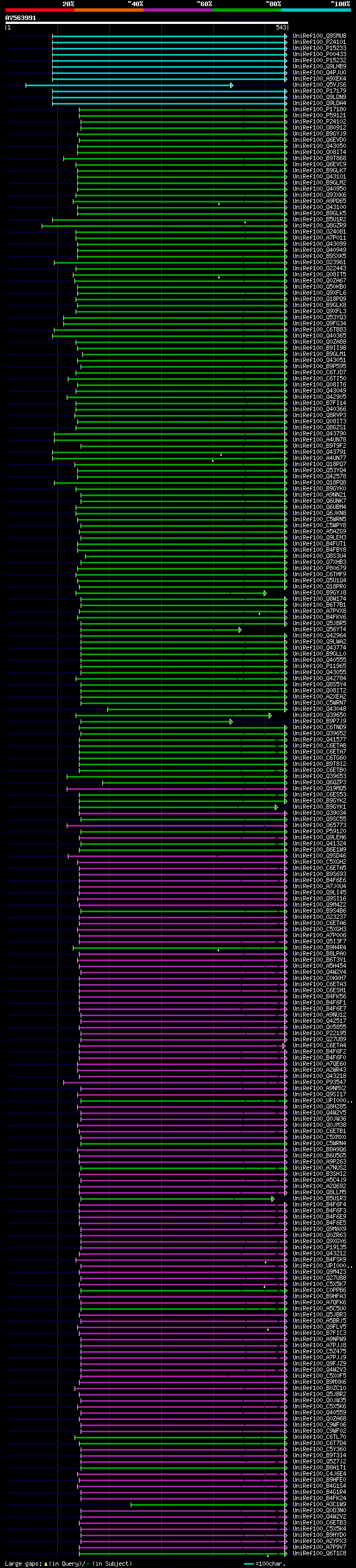Select hit UniRef100_C6TJD7
Screen dimensions: 356x1568
[x=319, y=373]
